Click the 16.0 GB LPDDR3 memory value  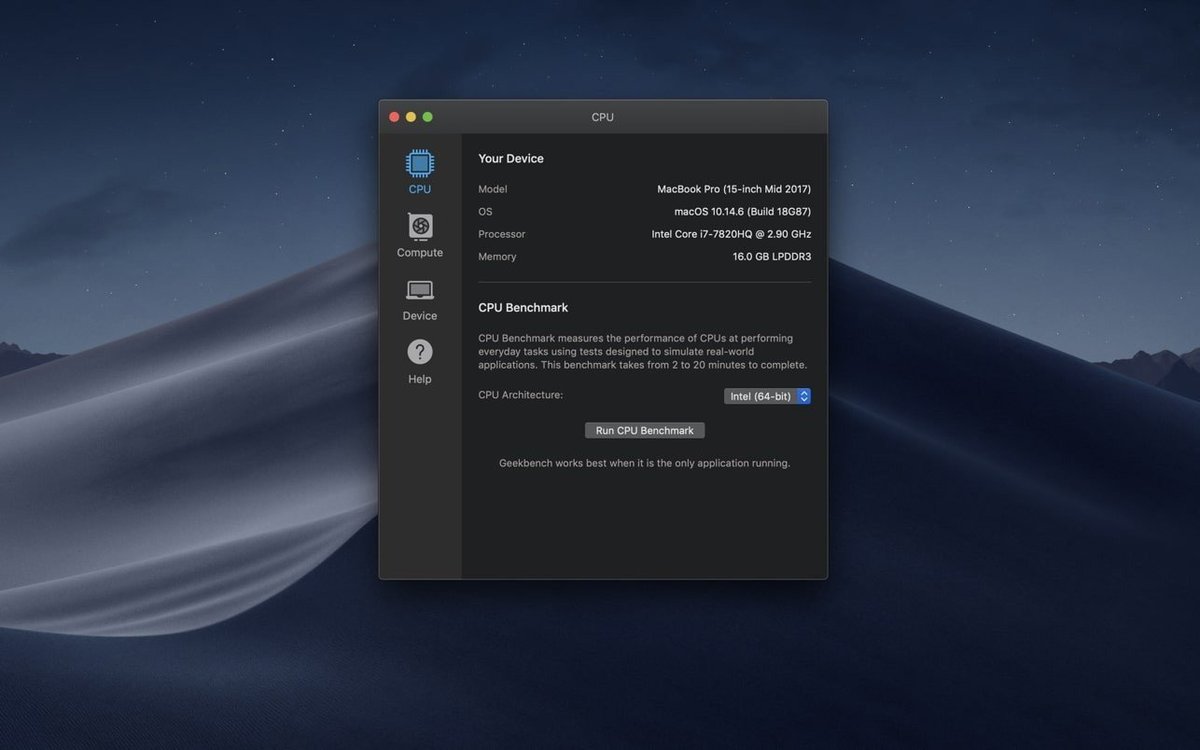771,257
